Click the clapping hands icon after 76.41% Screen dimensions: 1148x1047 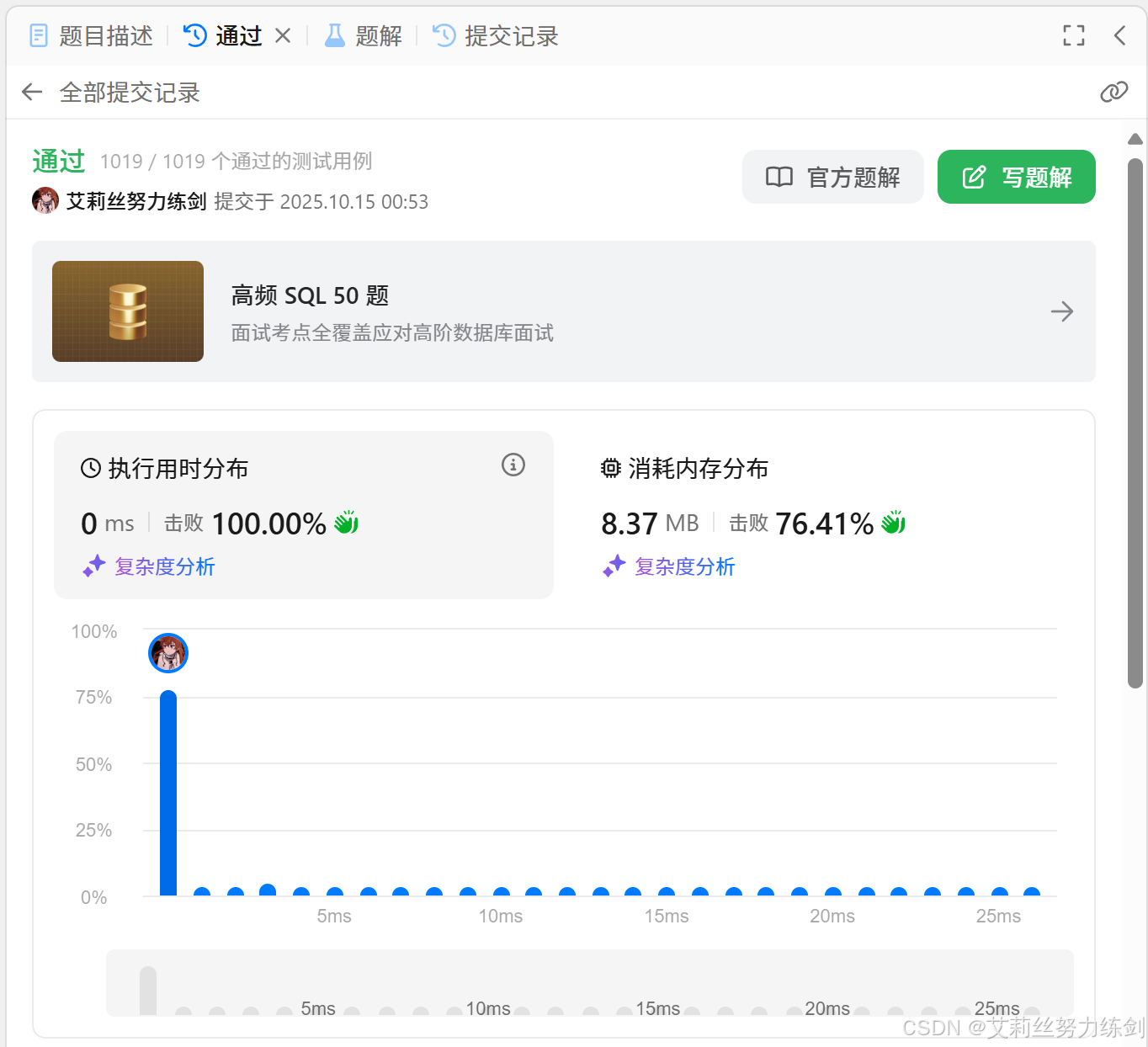tap(894, 523)
